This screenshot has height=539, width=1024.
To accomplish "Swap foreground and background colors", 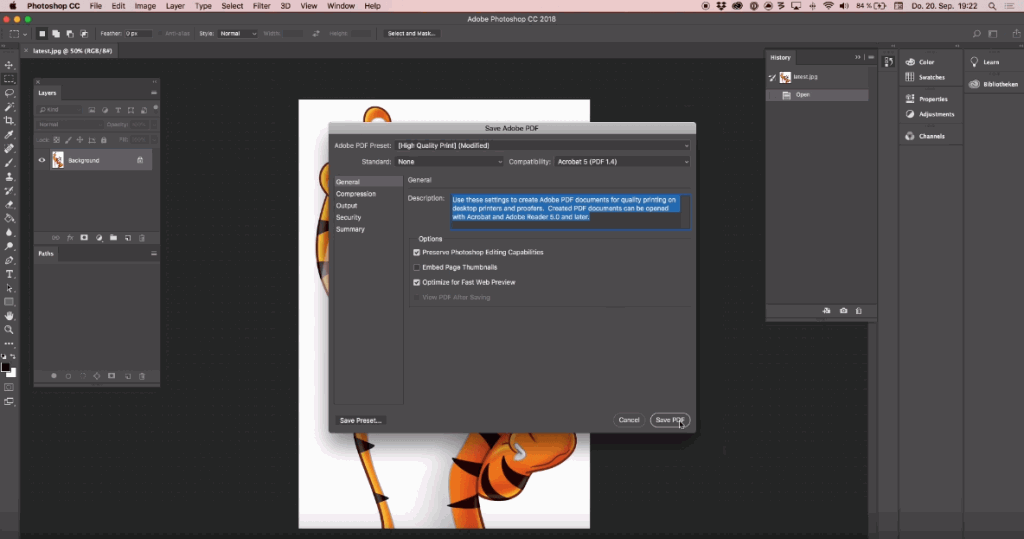I will click(13, 357).
